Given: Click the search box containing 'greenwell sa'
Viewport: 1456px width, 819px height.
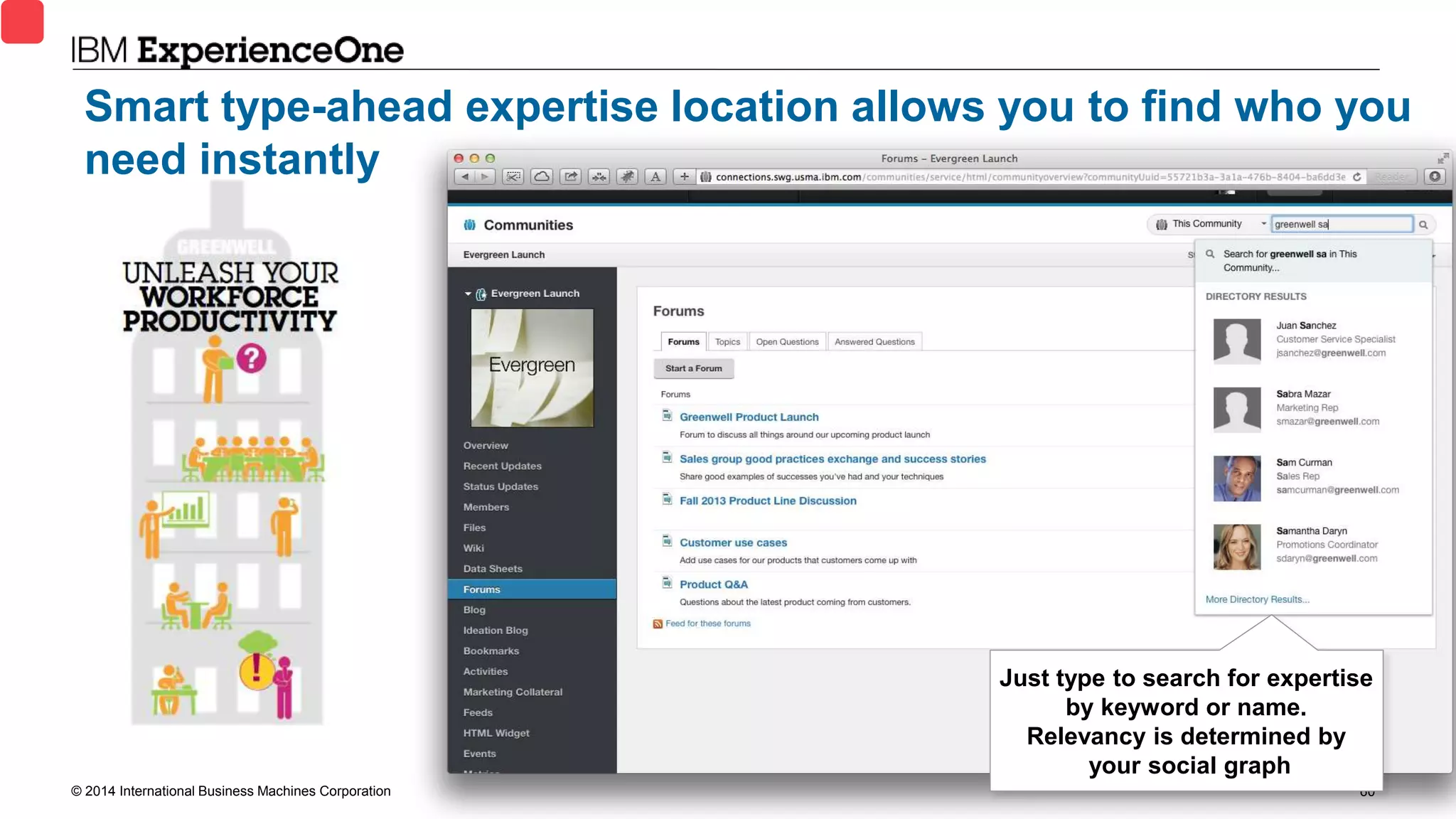Looking at the screenshot, I should point(1342,224).
